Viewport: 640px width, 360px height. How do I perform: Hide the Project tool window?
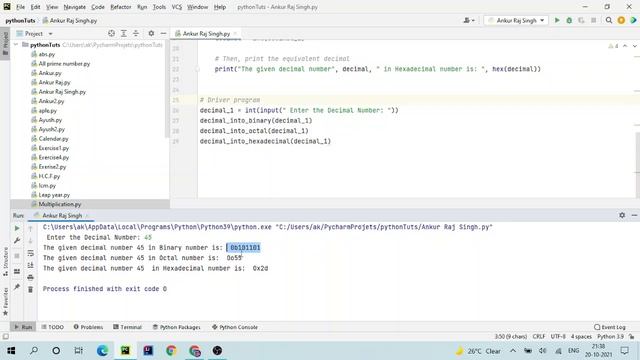pyautogui.click(x=163, y=33)
